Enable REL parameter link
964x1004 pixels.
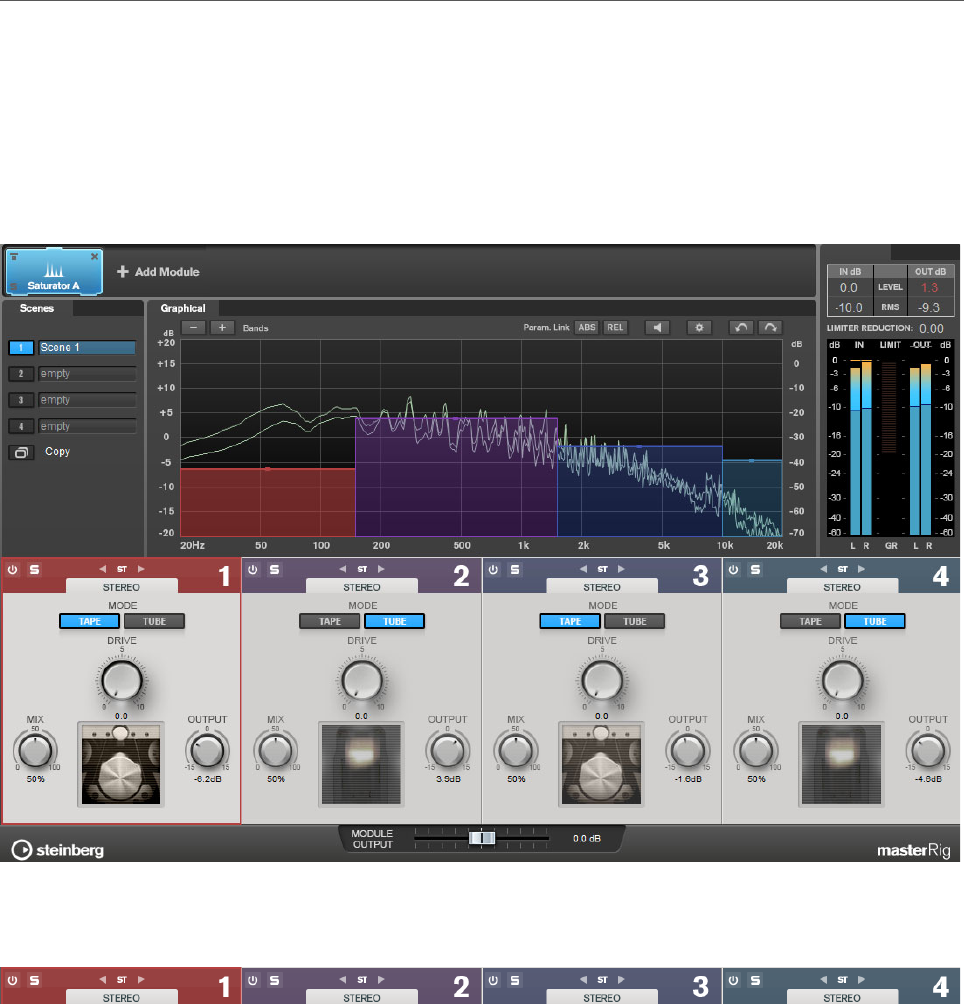click(615, 328)
